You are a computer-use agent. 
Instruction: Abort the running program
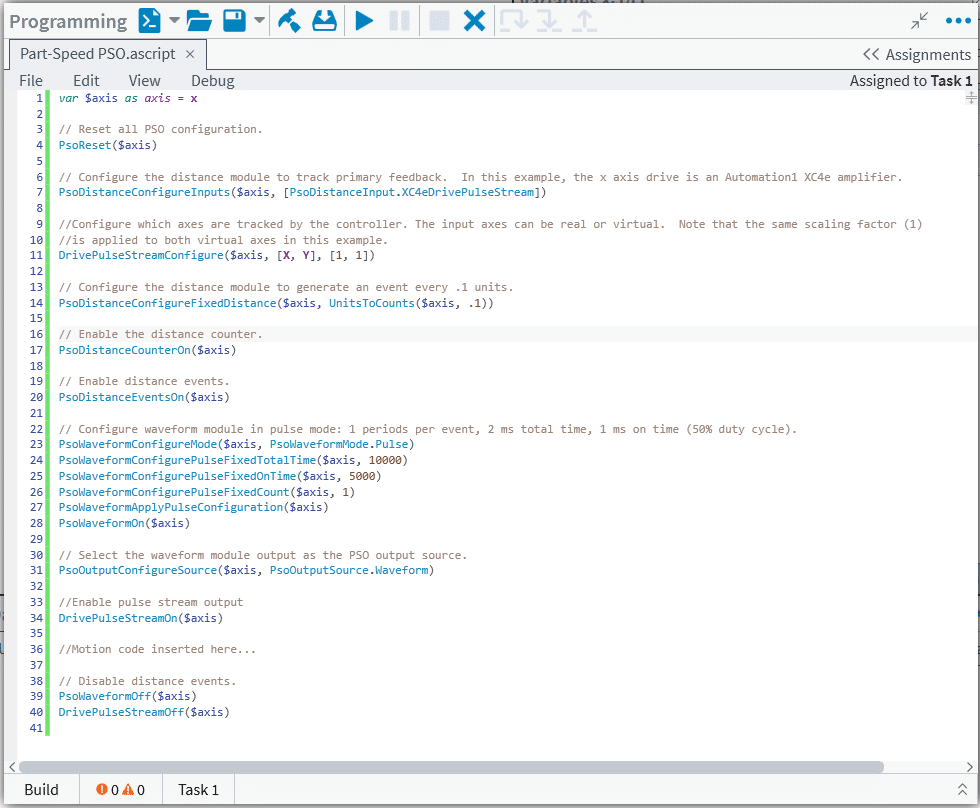(473, 20)
